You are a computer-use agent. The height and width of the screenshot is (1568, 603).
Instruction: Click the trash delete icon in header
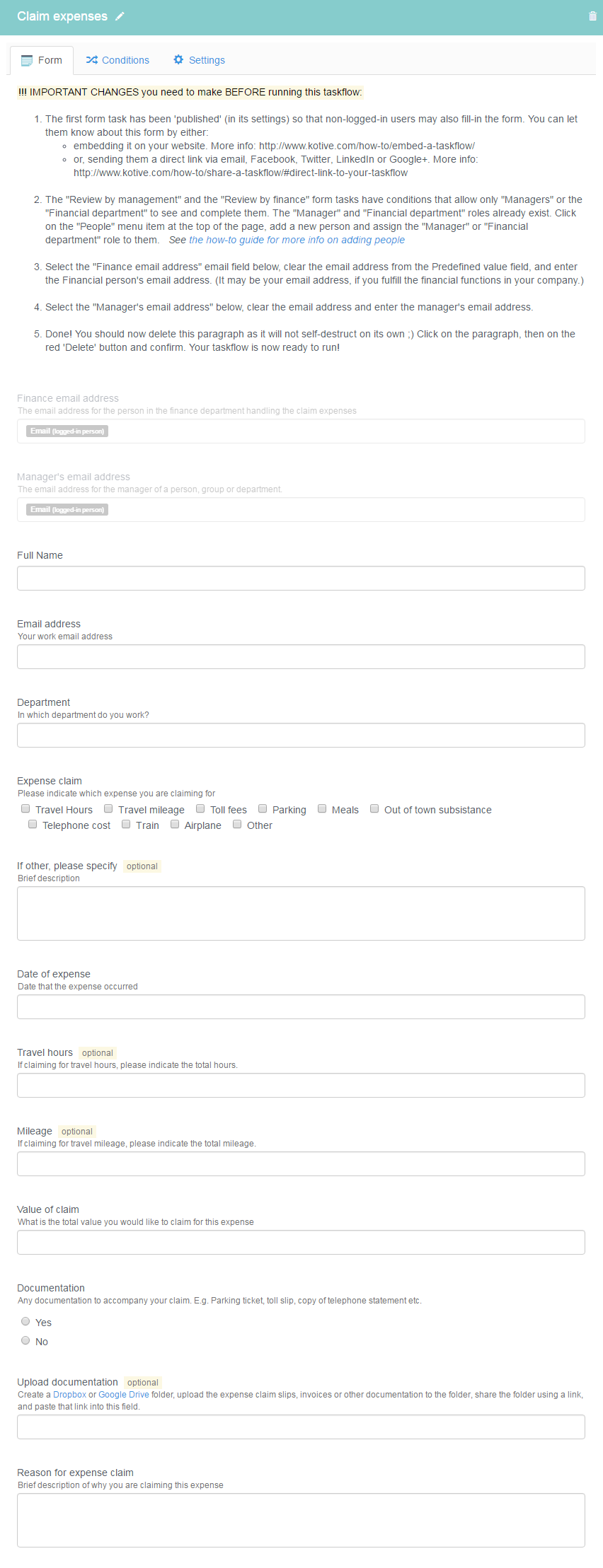(x=592, y=16)
